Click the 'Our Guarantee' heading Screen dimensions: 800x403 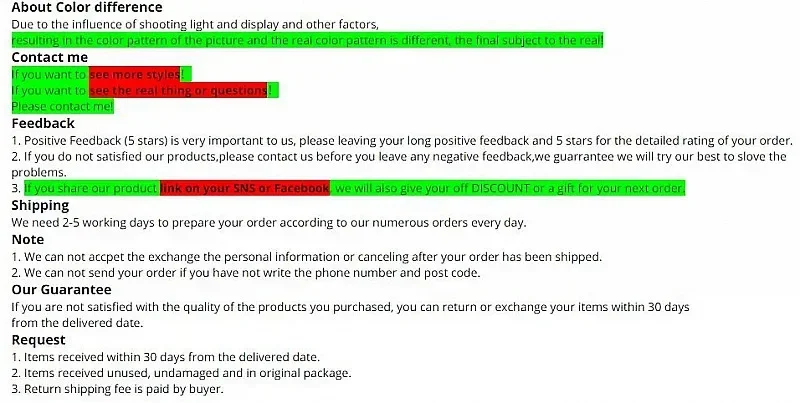tap(61, 289)
